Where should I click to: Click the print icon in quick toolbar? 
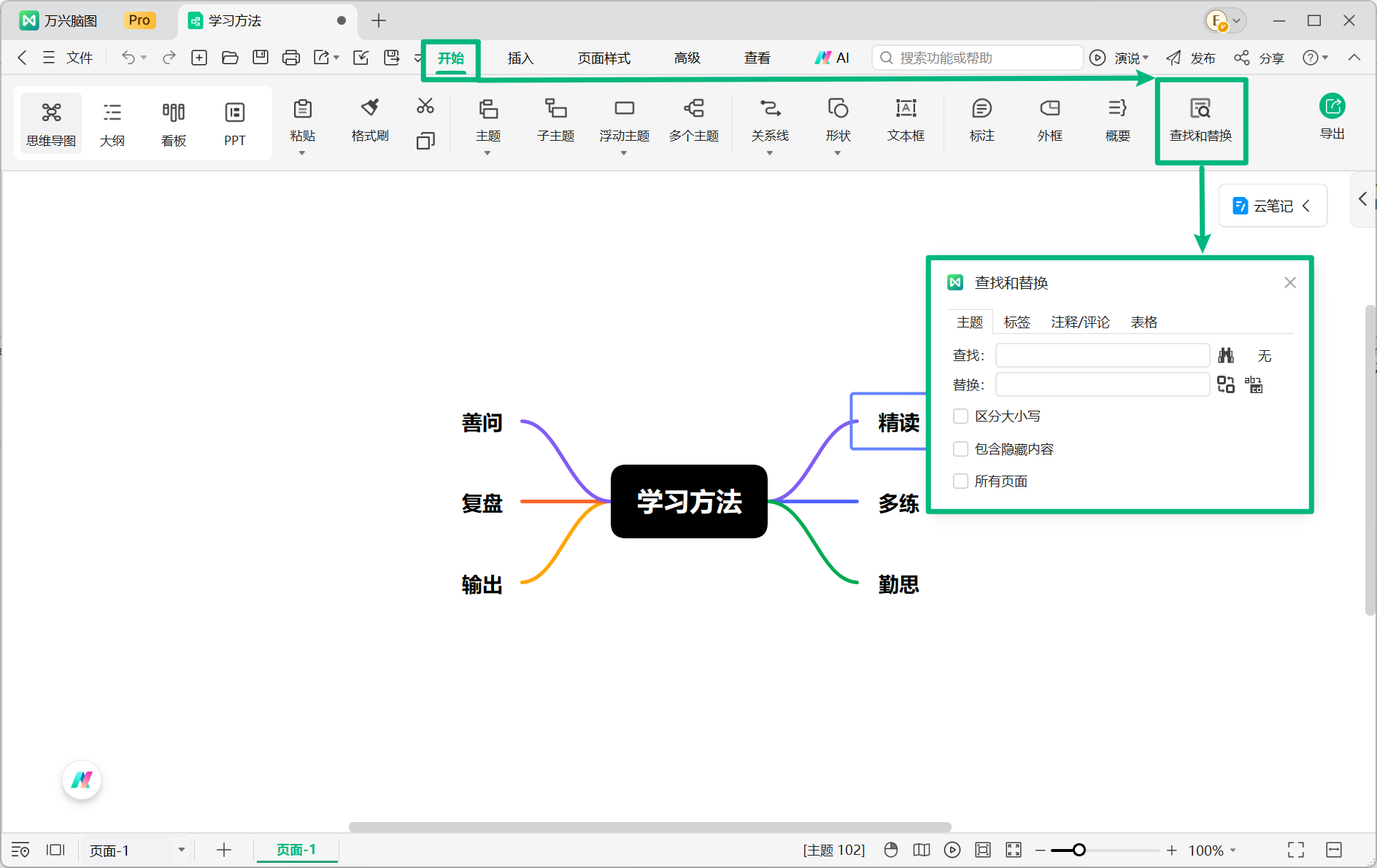pyautogui.click(x=291, y=58)
